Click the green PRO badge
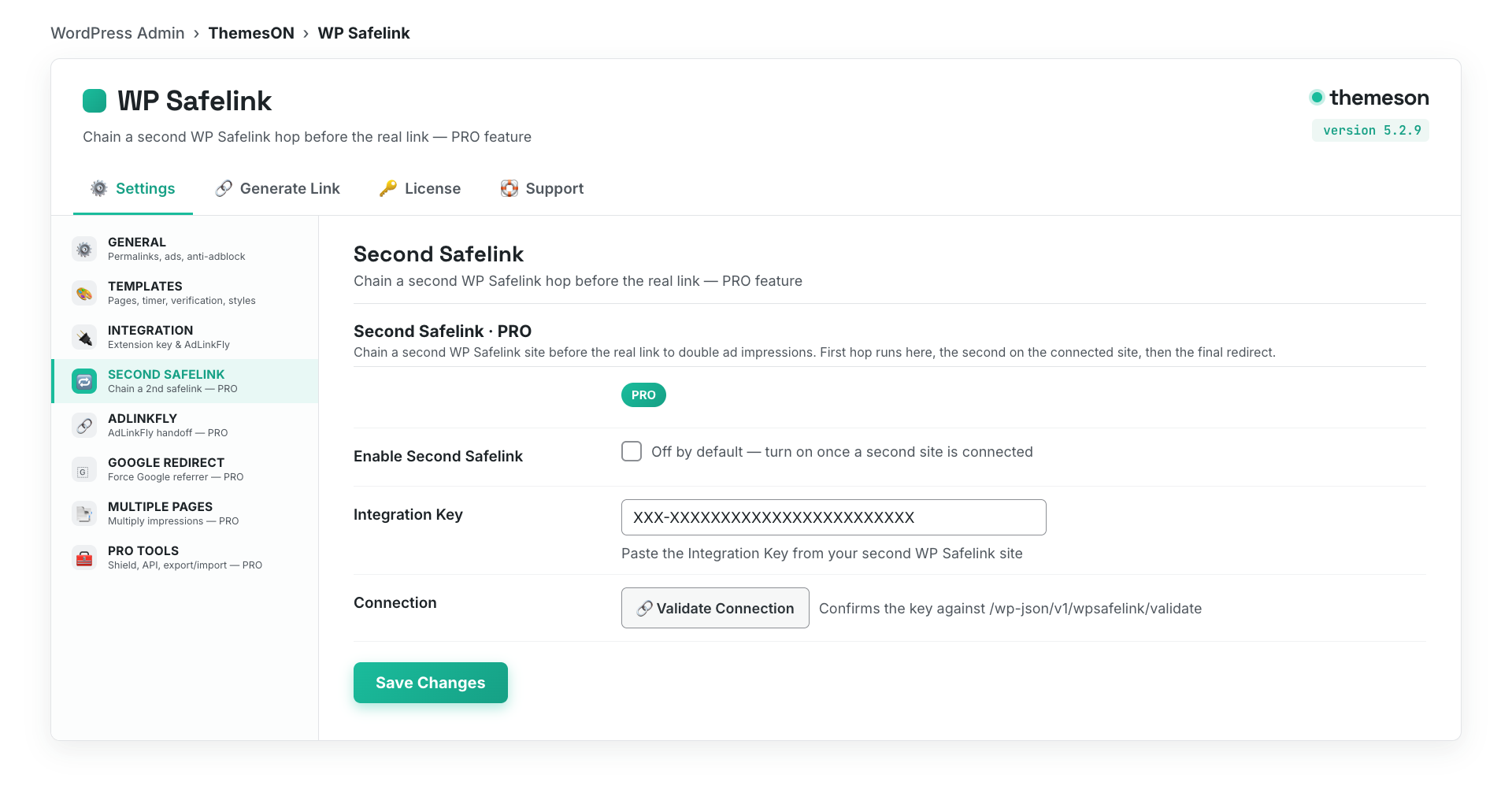Viewport: 1512px width, 789px height. (x=643, y=395)
